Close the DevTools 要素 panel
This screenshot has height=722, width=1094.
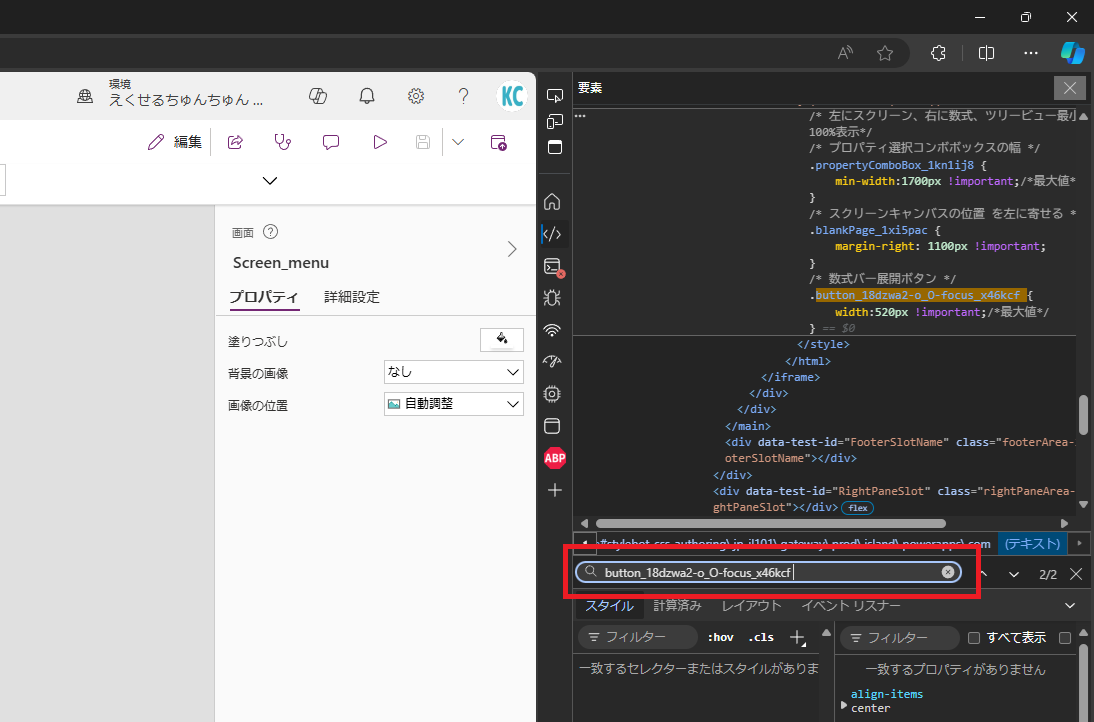click(1070, 88)
